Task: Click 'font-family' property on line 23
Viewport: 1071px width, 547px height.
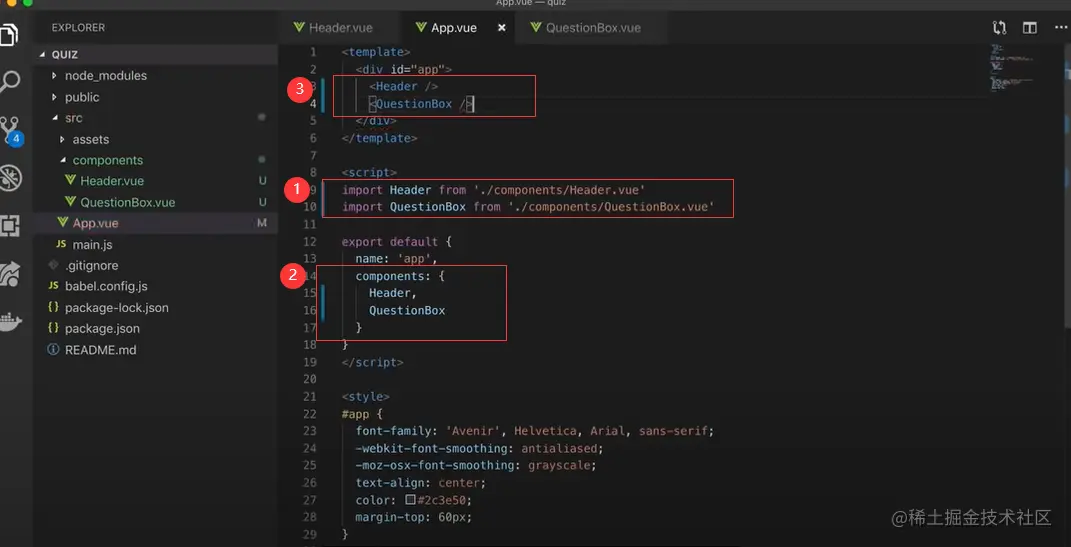Action: tap(396, 432)
